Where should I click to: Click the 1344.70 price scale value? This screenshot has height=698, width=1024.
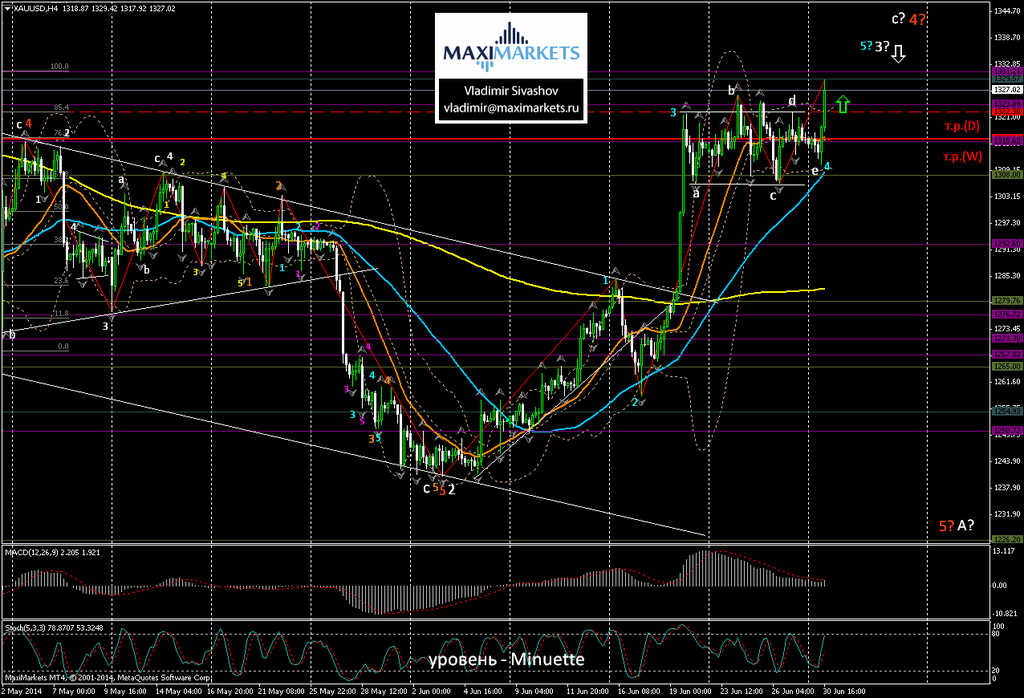(1008, 11)
